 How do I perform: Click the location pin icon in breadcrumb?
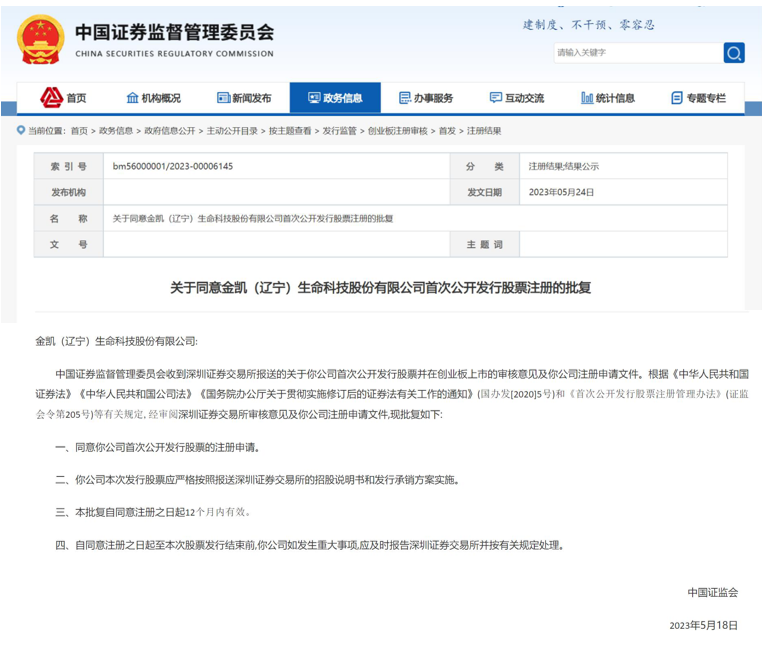tap(21, 130)
